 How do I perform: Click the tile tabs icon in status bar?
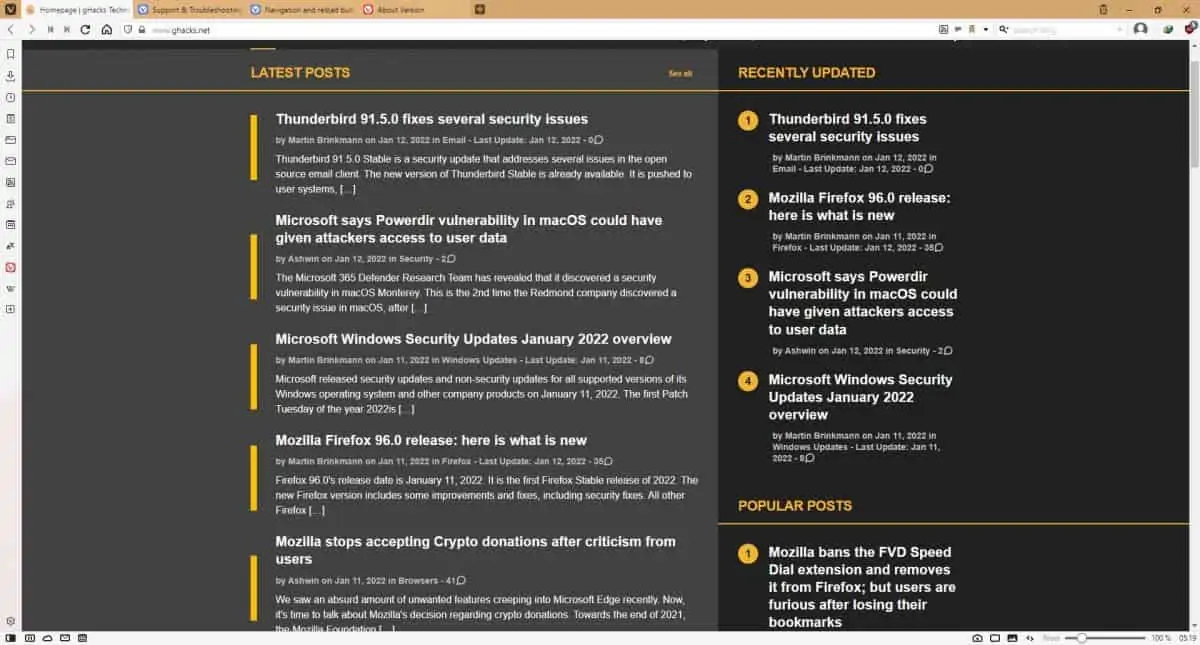[995, 637]
